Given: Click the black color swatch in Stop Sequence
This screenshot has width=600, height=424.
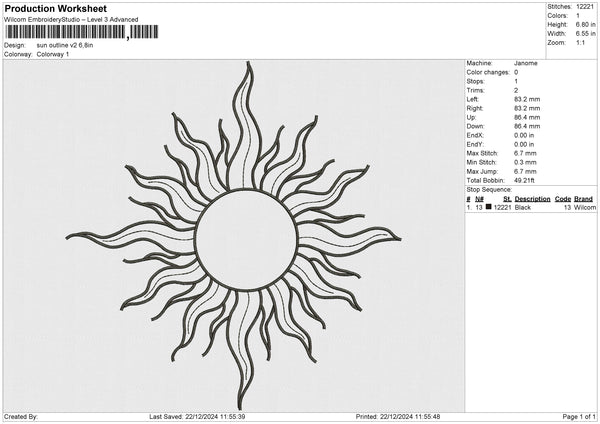Looking at the screenshot, I should [x=489, y=207].
